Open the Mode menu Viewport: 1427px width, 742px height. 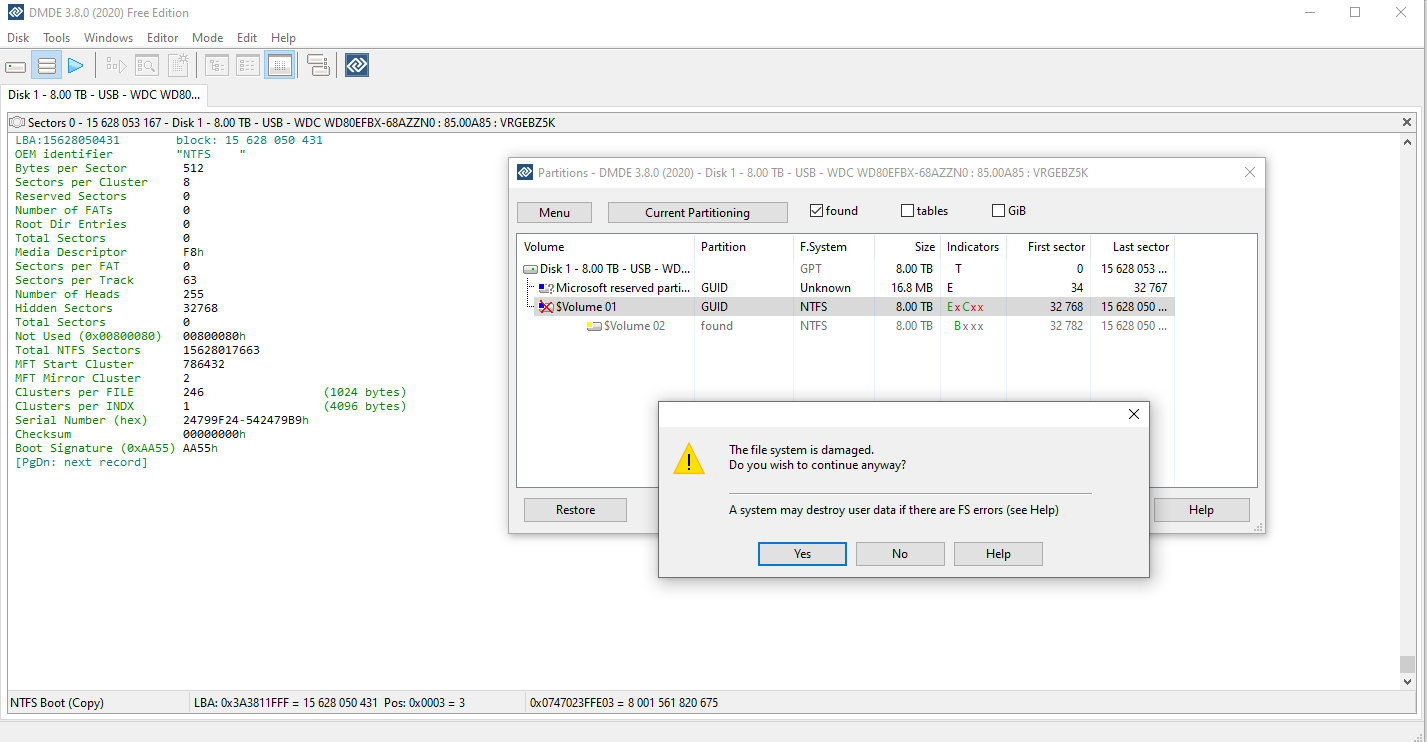pos(208,38)
